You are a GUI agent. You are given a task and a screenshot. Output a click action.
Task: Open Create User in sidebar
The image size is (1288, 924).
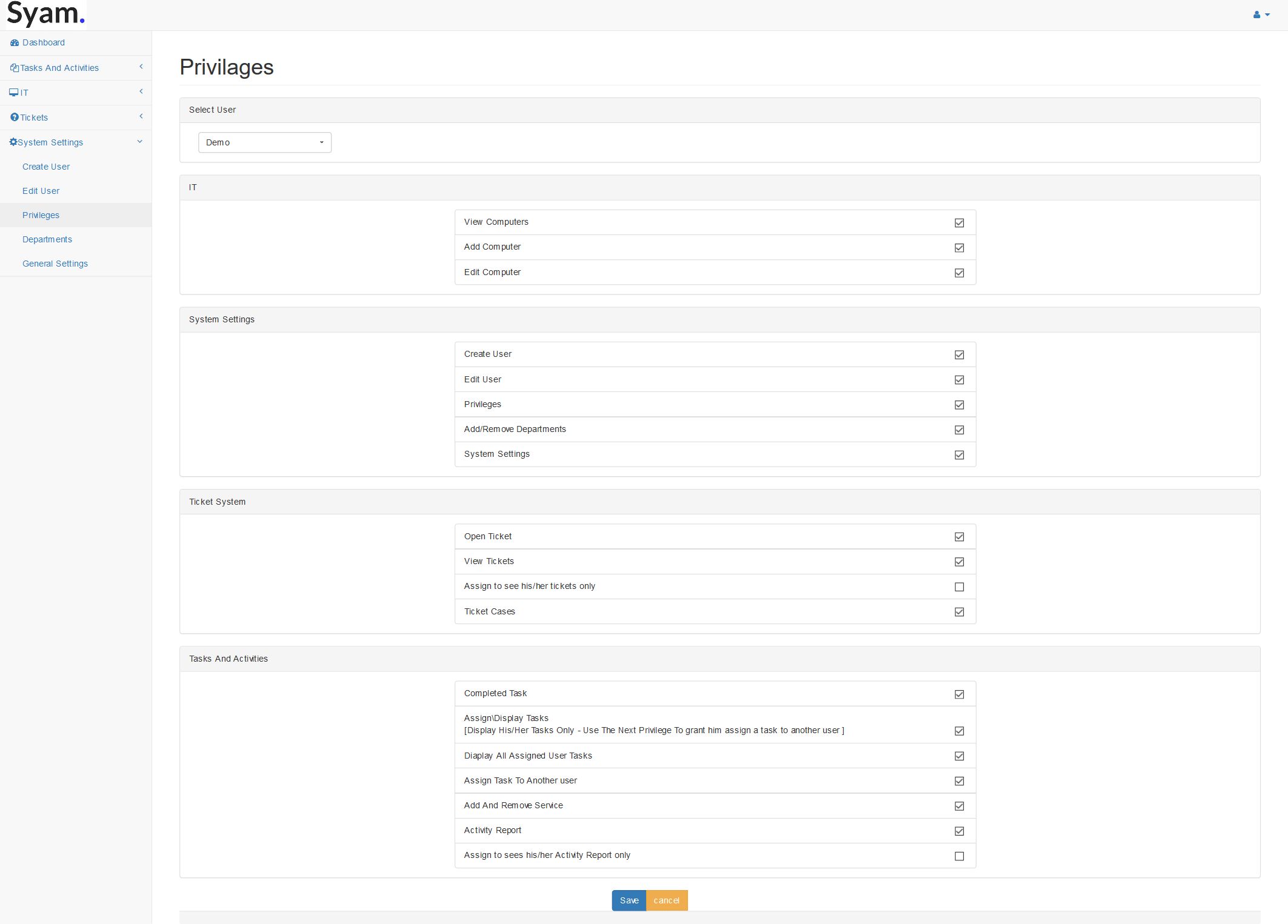pyautogui.click(x=46, y=167)
